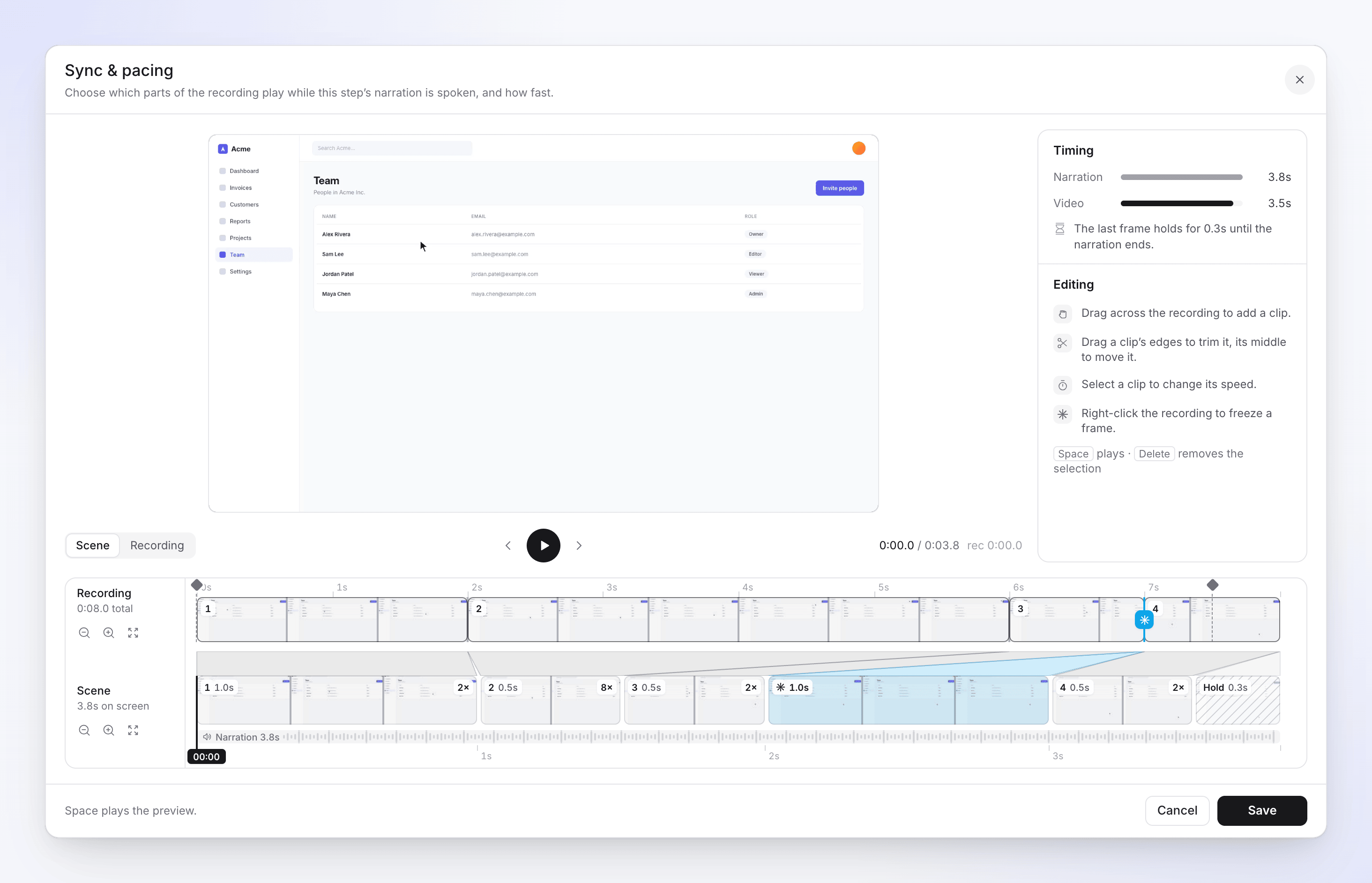Click the 00:00 playhead label
Image resolution: width=1372 pixels, height=883 pixels.
click(x=206, y=756)
